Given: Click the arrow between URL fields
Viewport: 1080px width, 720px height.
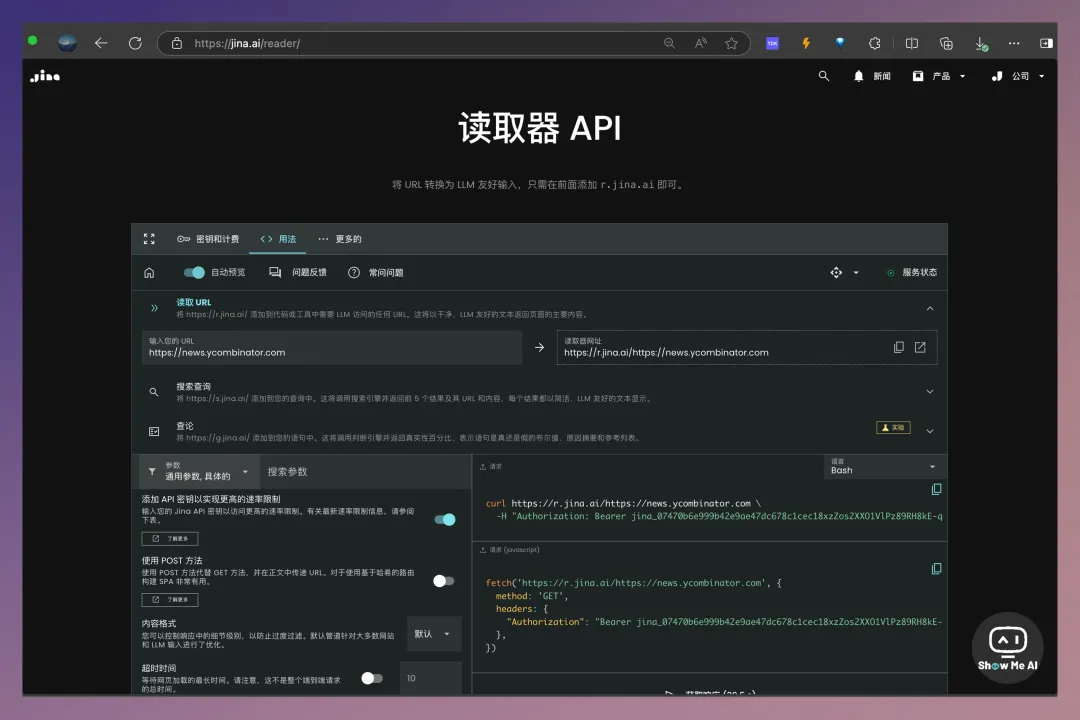Looking at the screenshot, I should point(539,348).
